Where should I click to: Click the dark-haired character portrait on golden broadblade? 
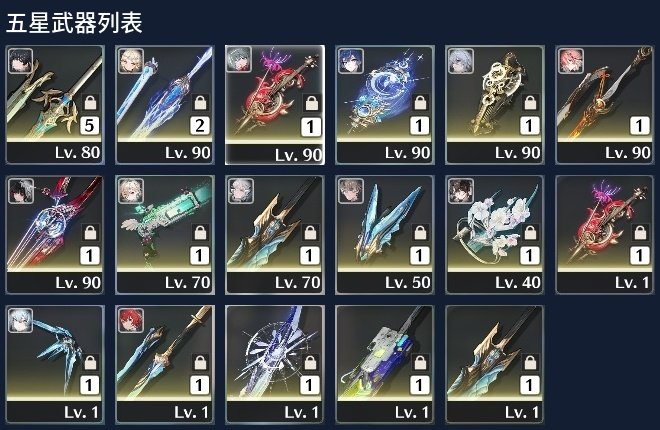[x=21, y=61]
